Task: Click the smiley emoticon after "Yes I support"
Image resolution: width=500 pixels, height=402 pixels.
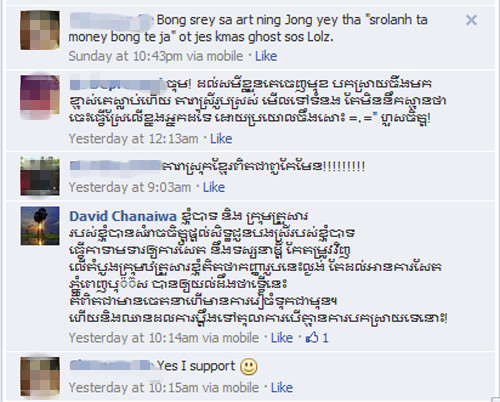Action: coord(249,367)
